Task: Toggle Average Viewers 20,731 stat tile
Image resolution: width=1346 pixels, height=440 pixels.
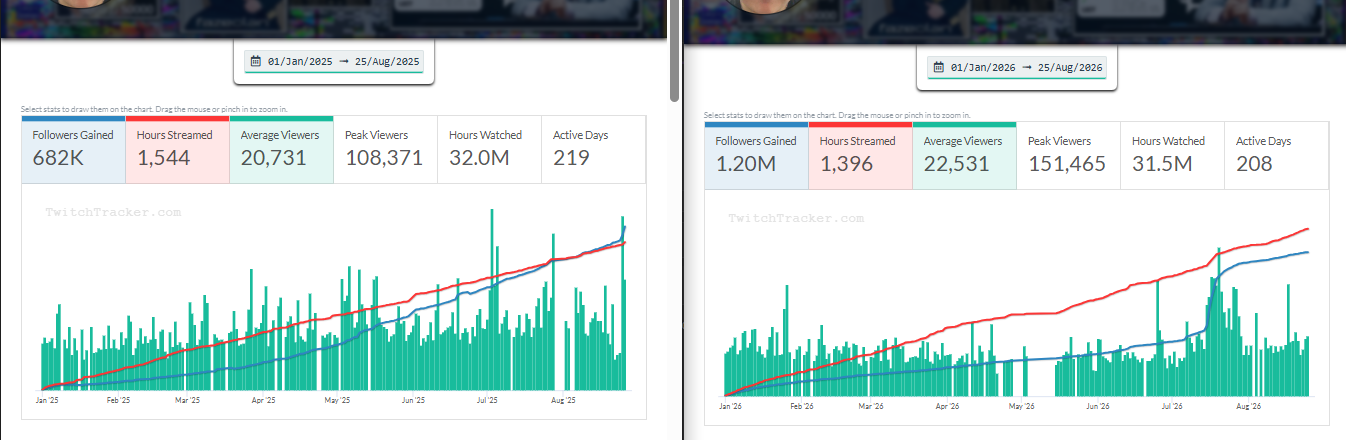Action: 282,150
